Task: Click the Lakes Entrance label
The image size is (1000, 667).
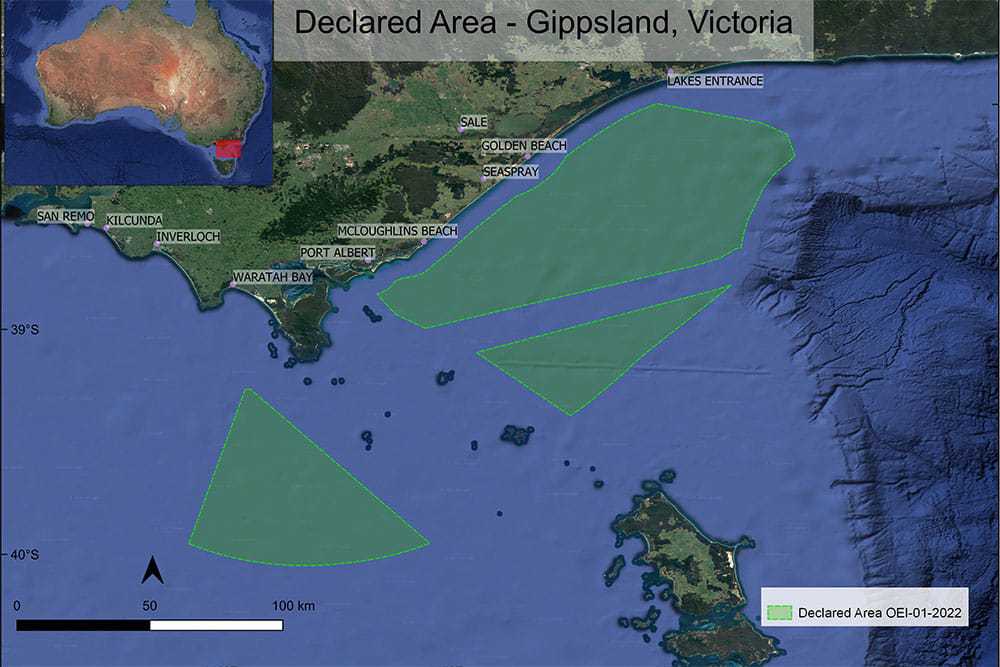Action: [x=714, y=81]
